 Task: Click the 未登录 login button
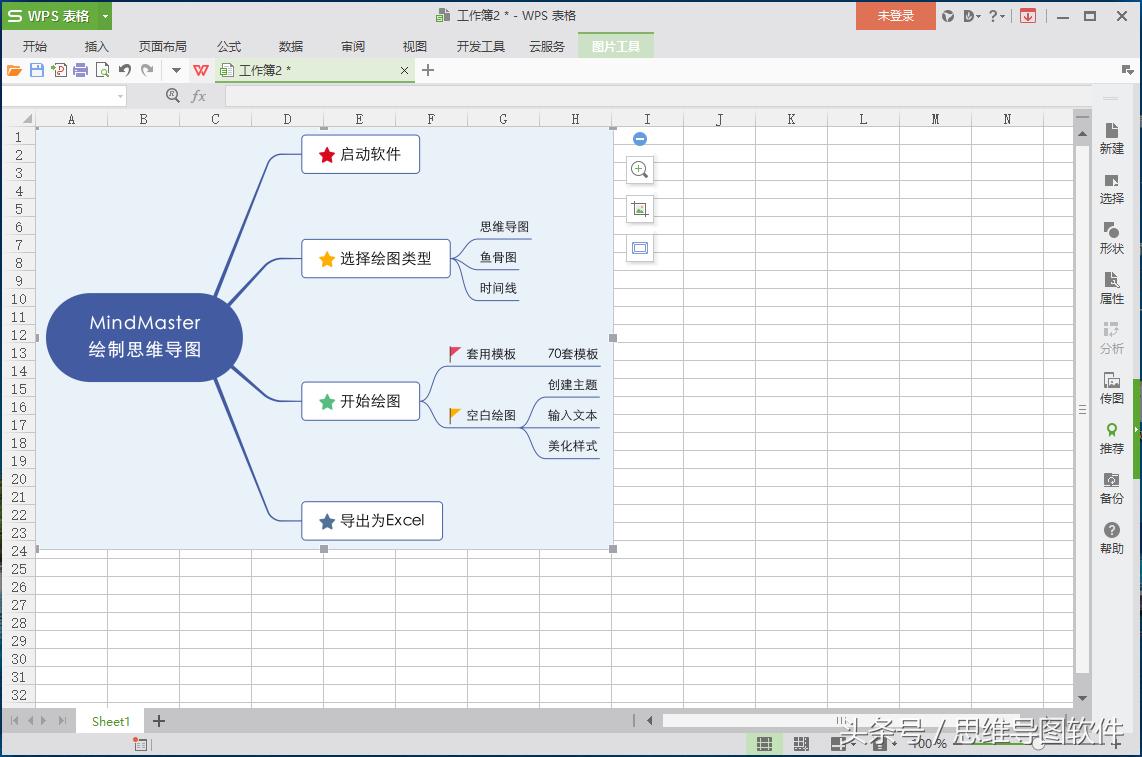(894, 16)
